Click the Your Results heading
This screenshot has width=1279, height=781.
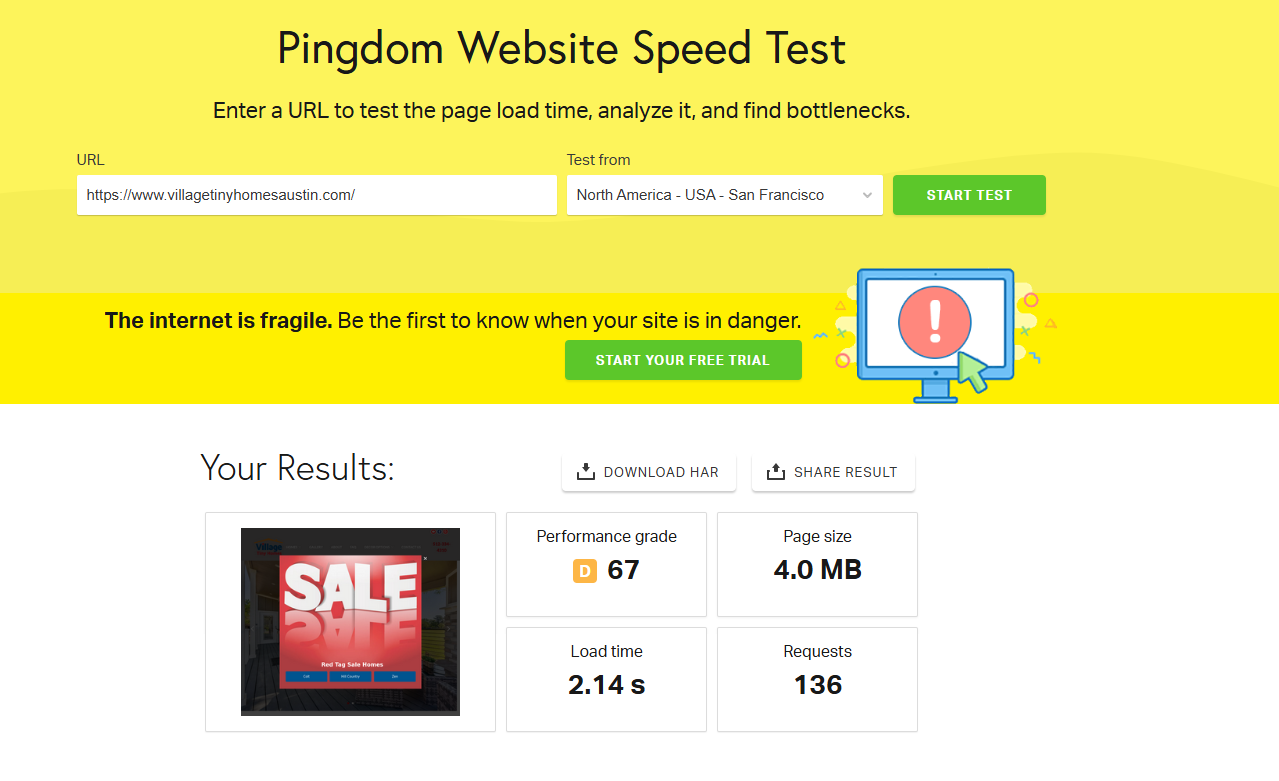point(297,467)
